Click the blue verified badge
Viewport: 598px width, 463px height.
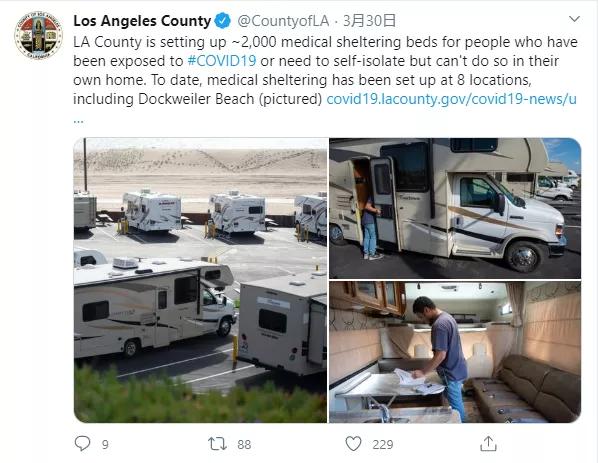pyautogui.click(x=223, y=21)
